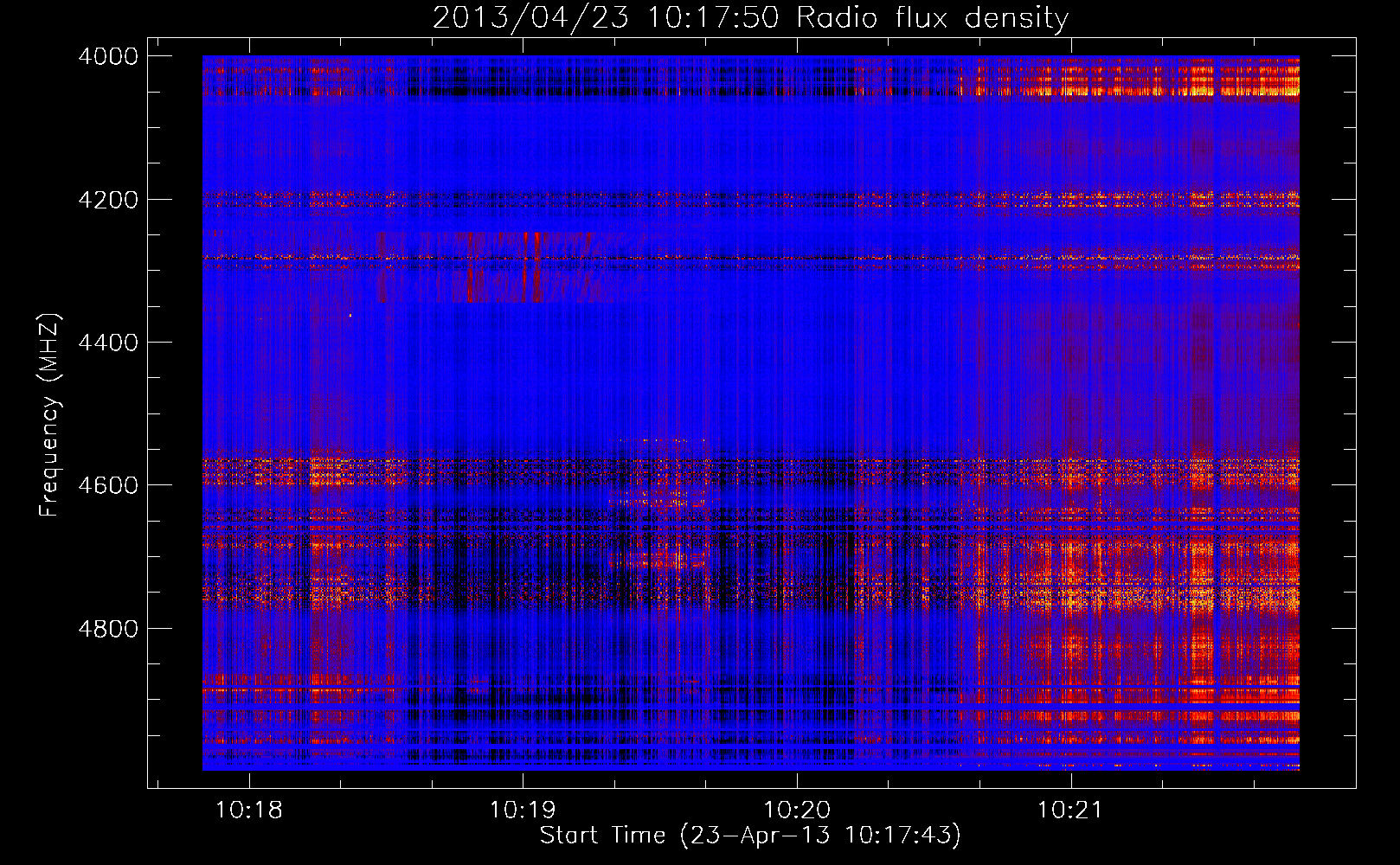Screen dimensions: 1400x865
Task: Select the 4600 frequency tick label
Action: (108, 485)
